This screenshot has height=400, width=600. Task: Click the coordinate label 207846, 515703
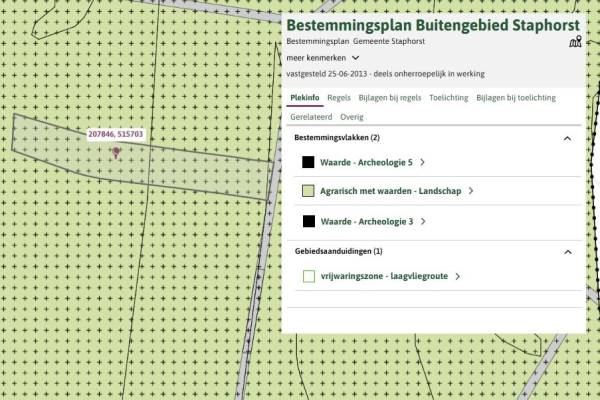click(x=116, y=134)
